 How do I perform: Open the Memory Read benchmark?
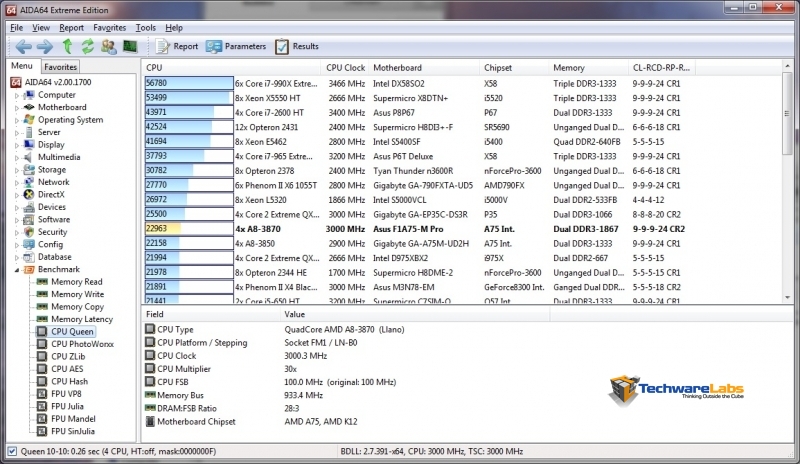click(77, 282)
